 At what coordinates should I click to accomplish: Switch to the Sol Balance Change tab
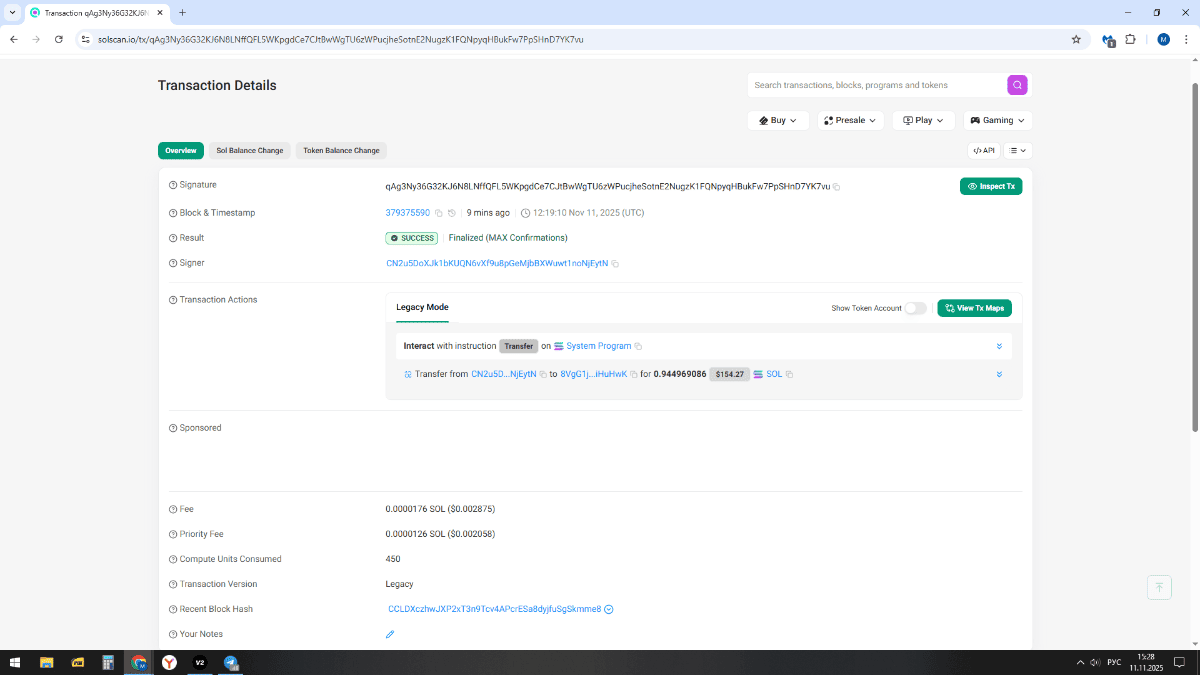[250, 151]
